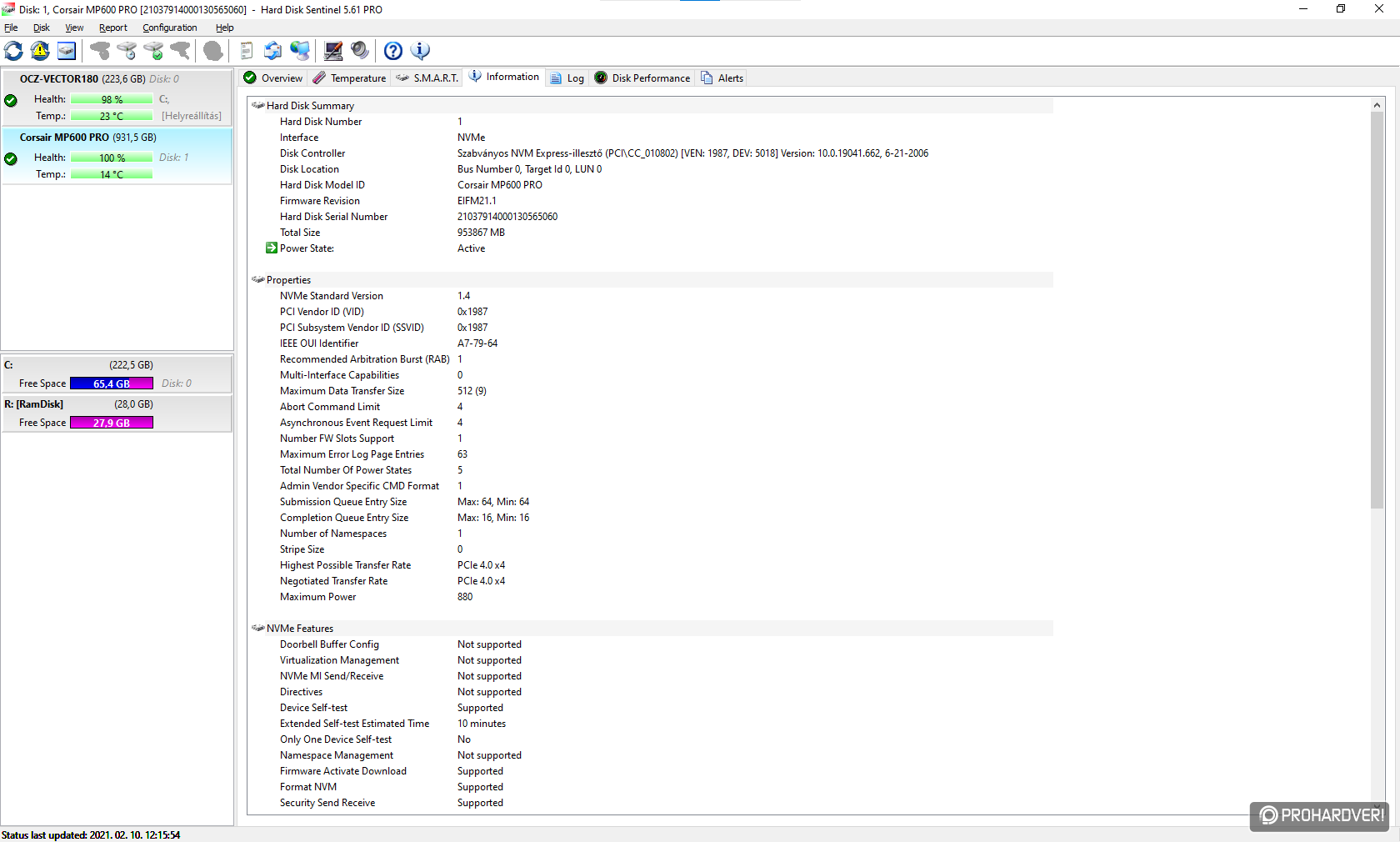
Task: Click the speaker sound icon in the toolbar
Action: coord(360,51)
